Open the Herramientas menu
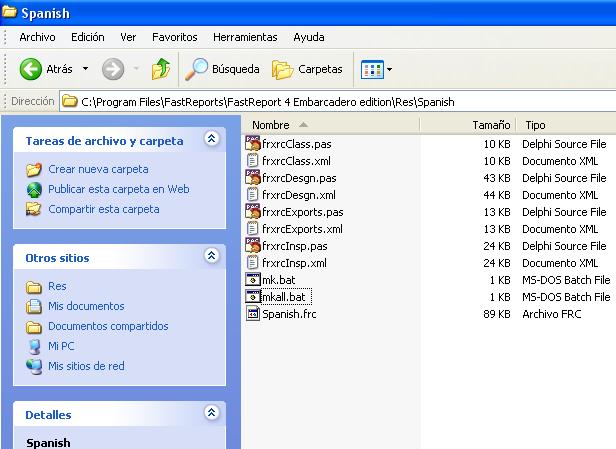The height and width of the screenshot is (449, 616). tap(245, 37)
